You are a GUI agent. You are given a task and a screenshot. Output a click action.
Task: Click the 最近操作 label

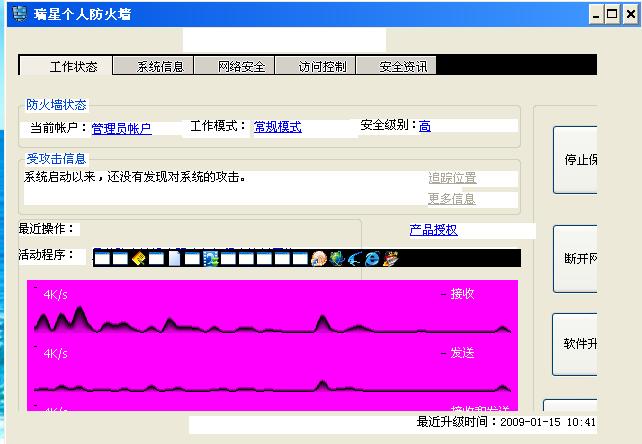click(x=46, y=229)
